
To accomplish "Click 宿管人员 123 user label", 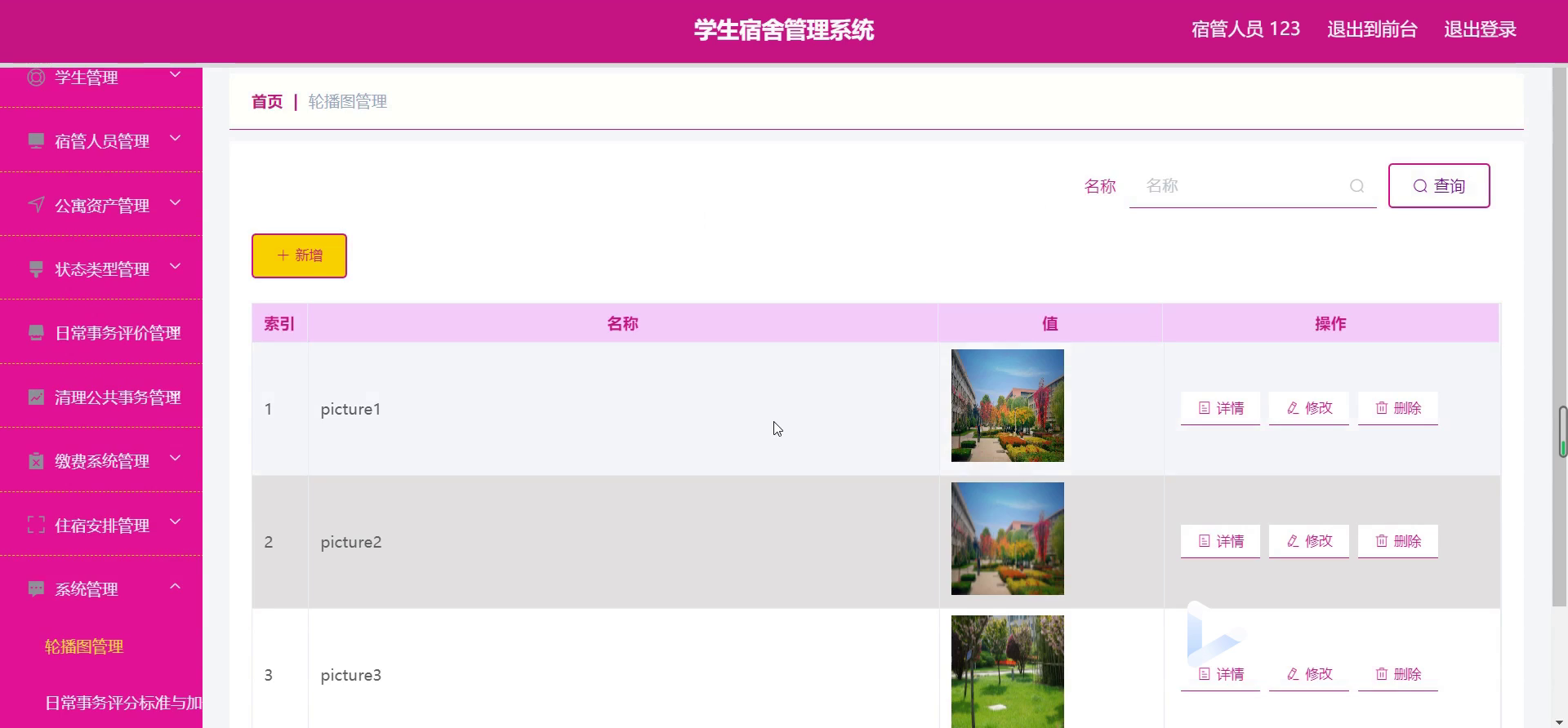I will [1245, 29].
